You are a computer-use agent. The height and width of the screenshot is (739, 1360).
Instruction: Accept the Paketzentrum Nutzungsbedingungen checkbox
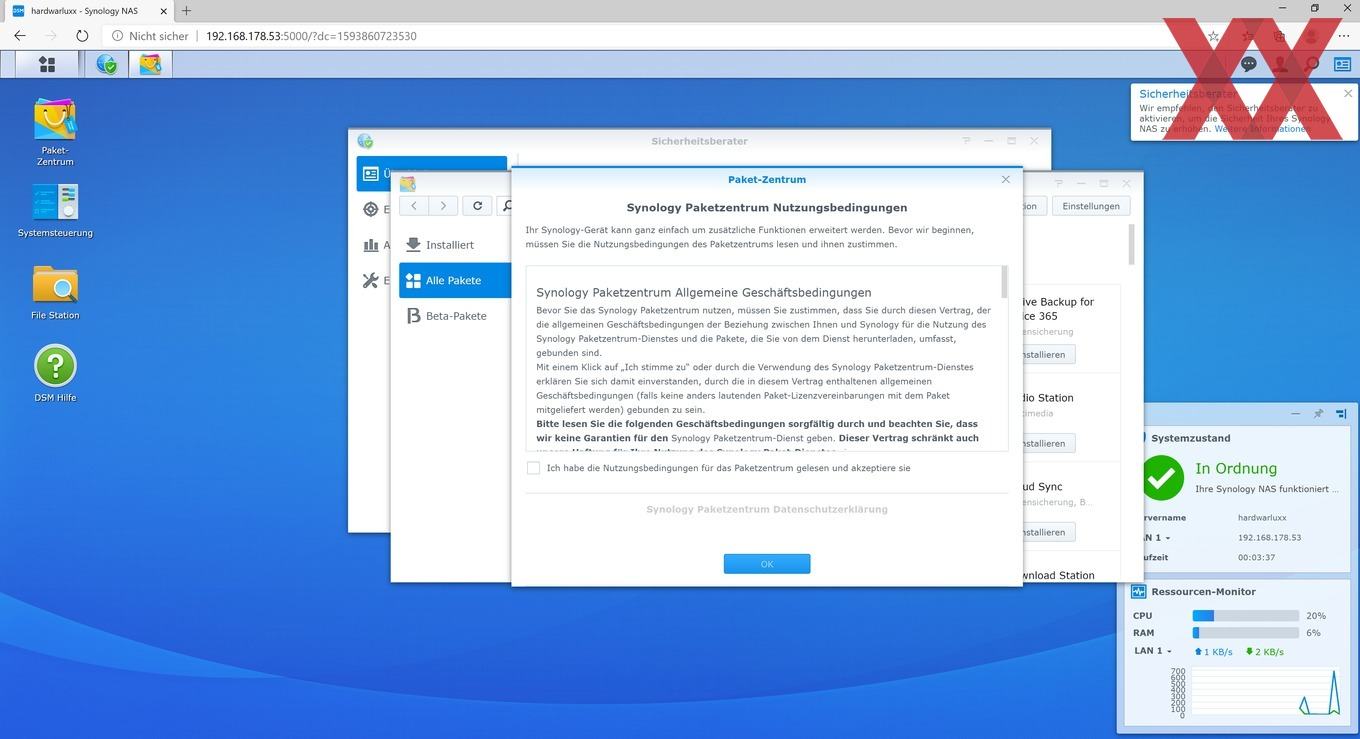[x=533, y=468]
